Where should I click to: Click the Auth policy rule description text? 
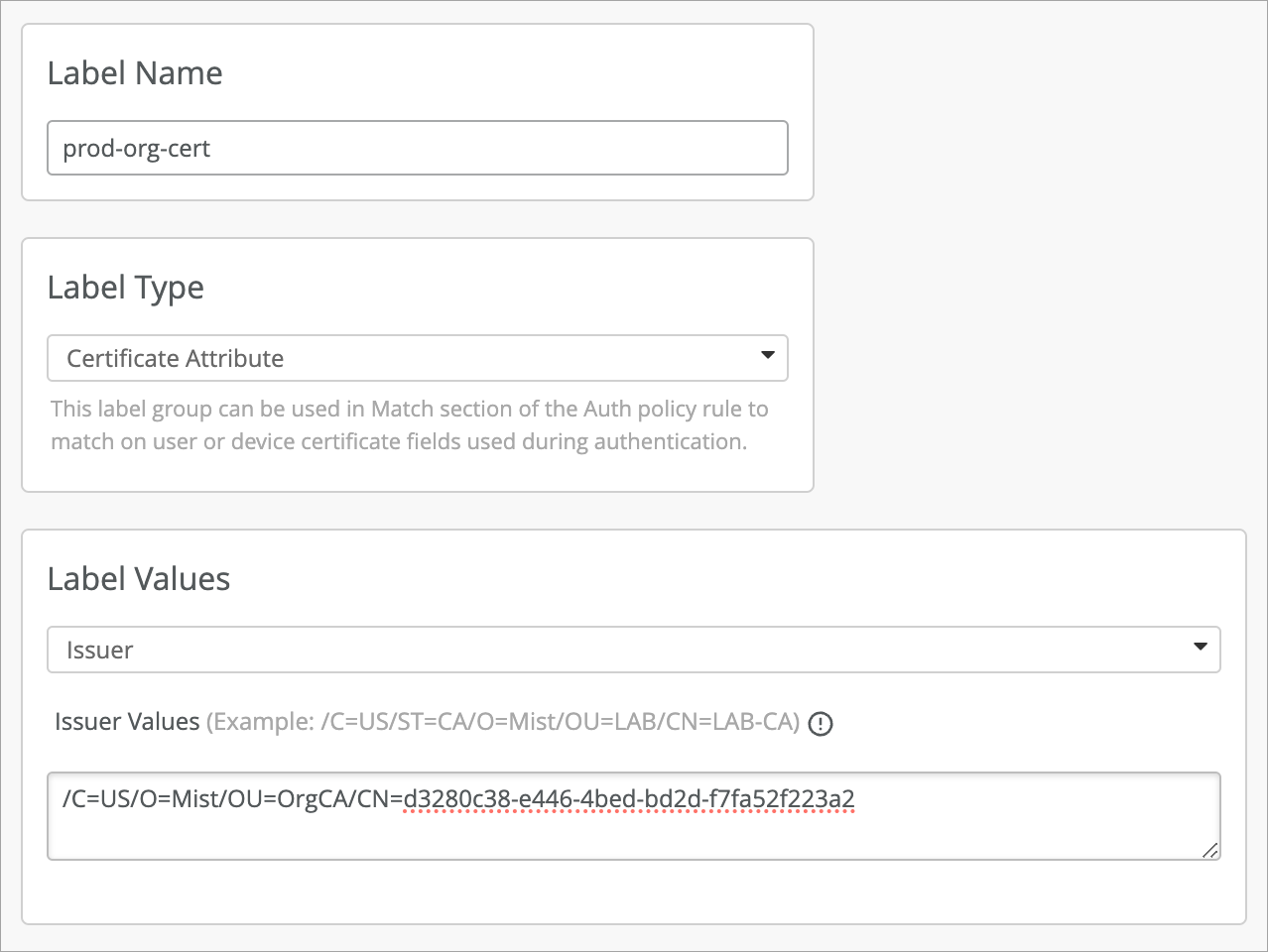tap(409, 424)
